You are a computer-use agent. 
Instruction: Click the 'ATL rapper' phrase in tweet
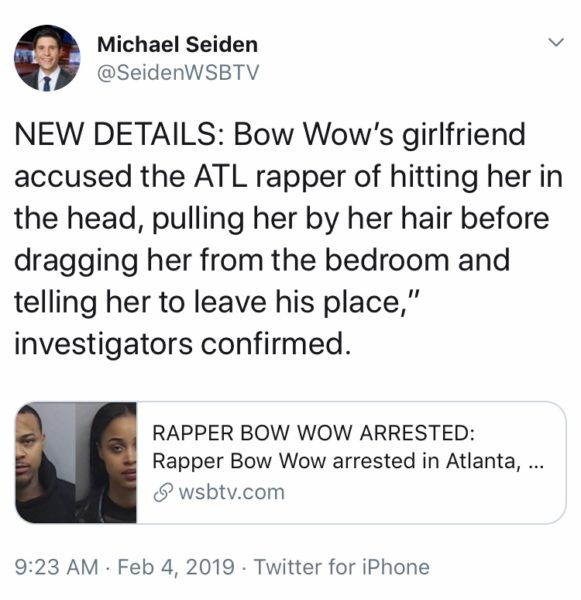pyautogui.click(x=269, y=177)
